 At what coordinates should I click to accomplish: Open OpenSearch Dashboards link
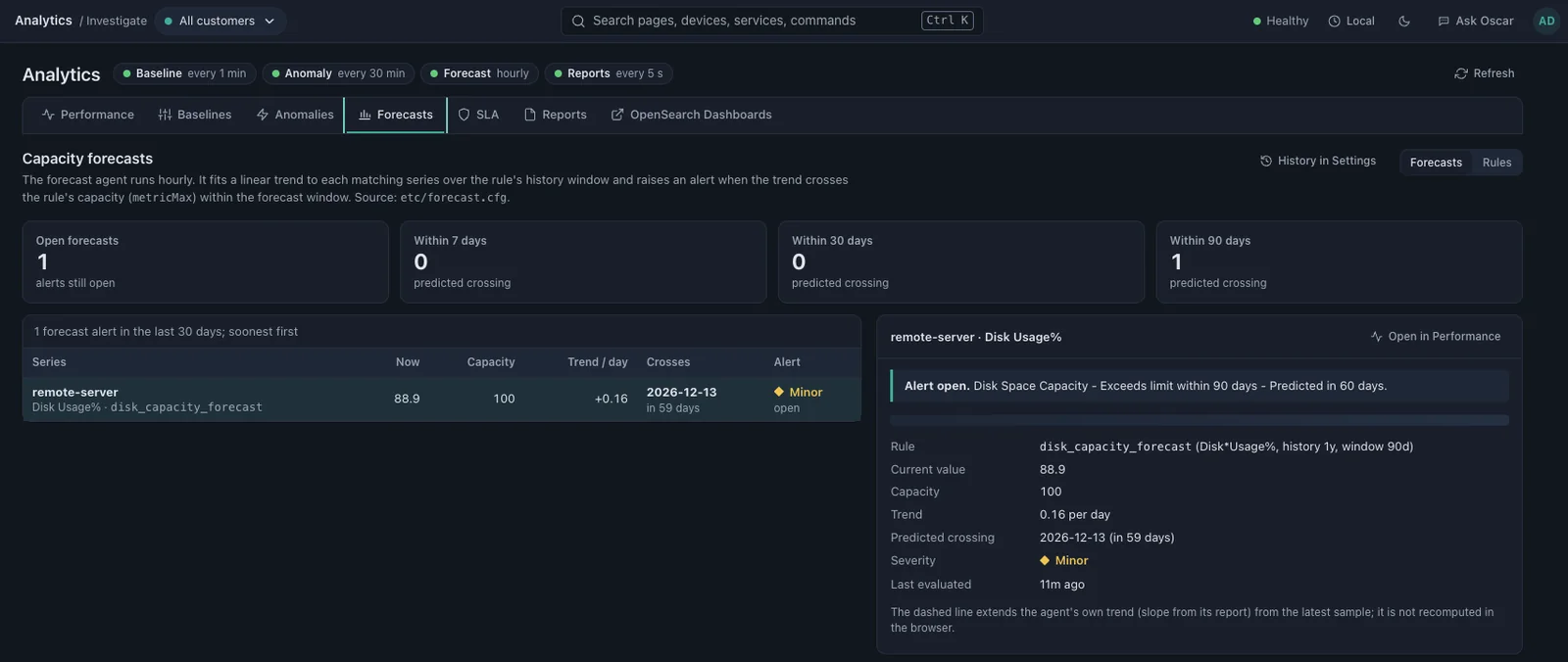pyautogui.click(x=692, y=115)
